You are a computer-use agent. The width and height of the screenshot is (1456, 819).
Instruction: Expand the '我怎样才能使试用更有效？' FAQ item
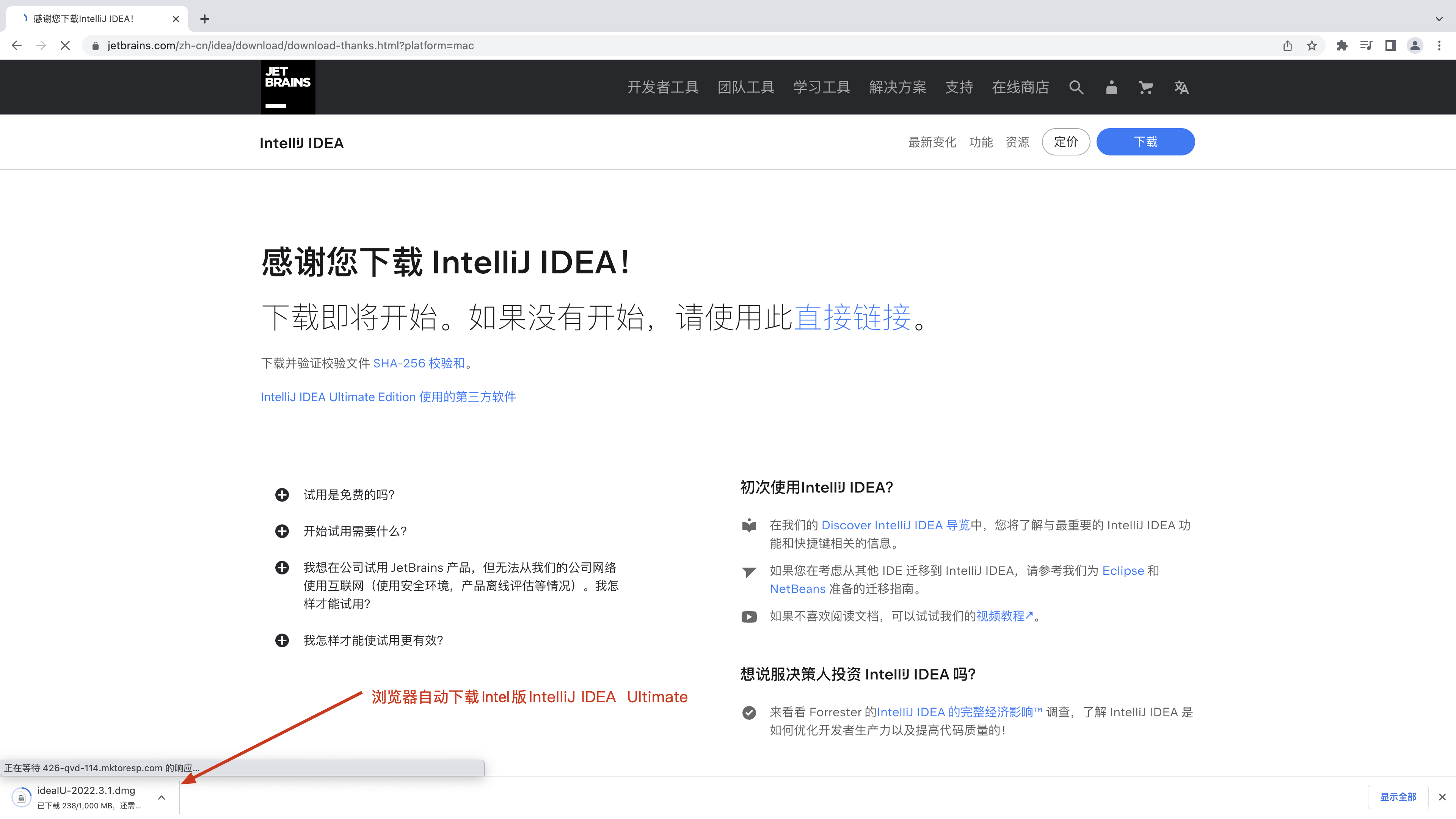click(x=282, y=640)
